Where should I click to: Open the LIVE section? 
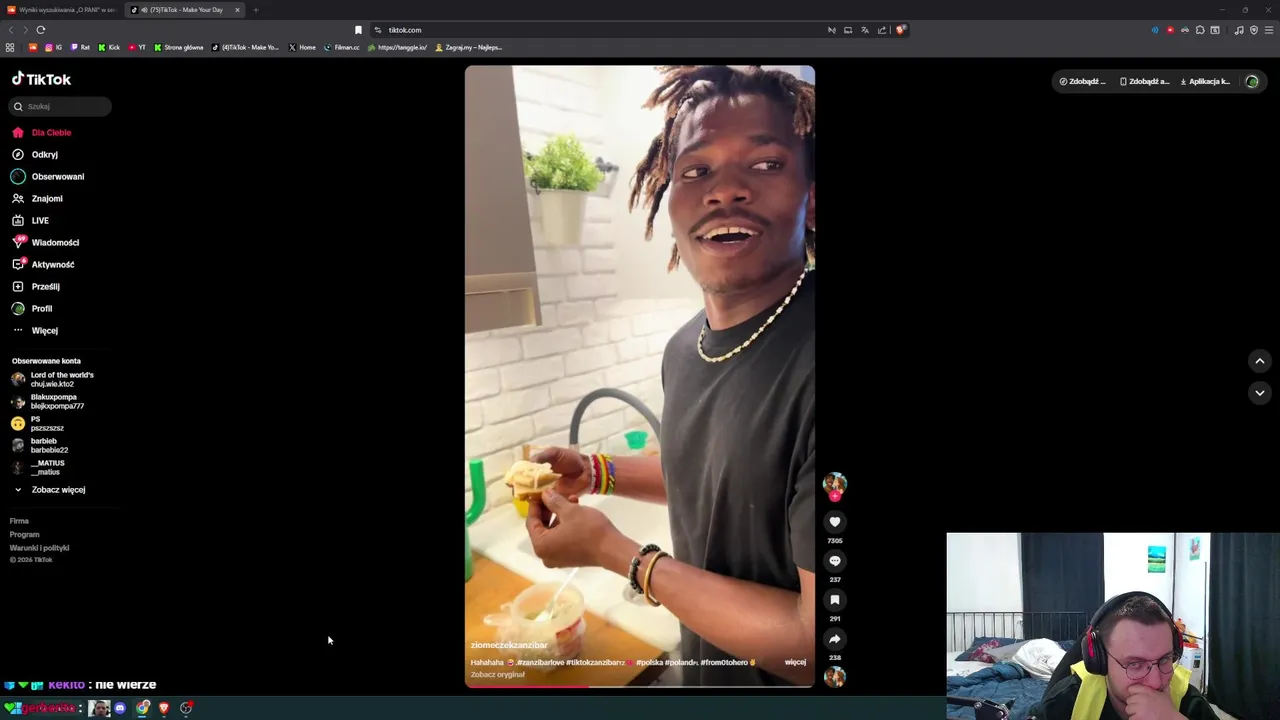(30, 220)
